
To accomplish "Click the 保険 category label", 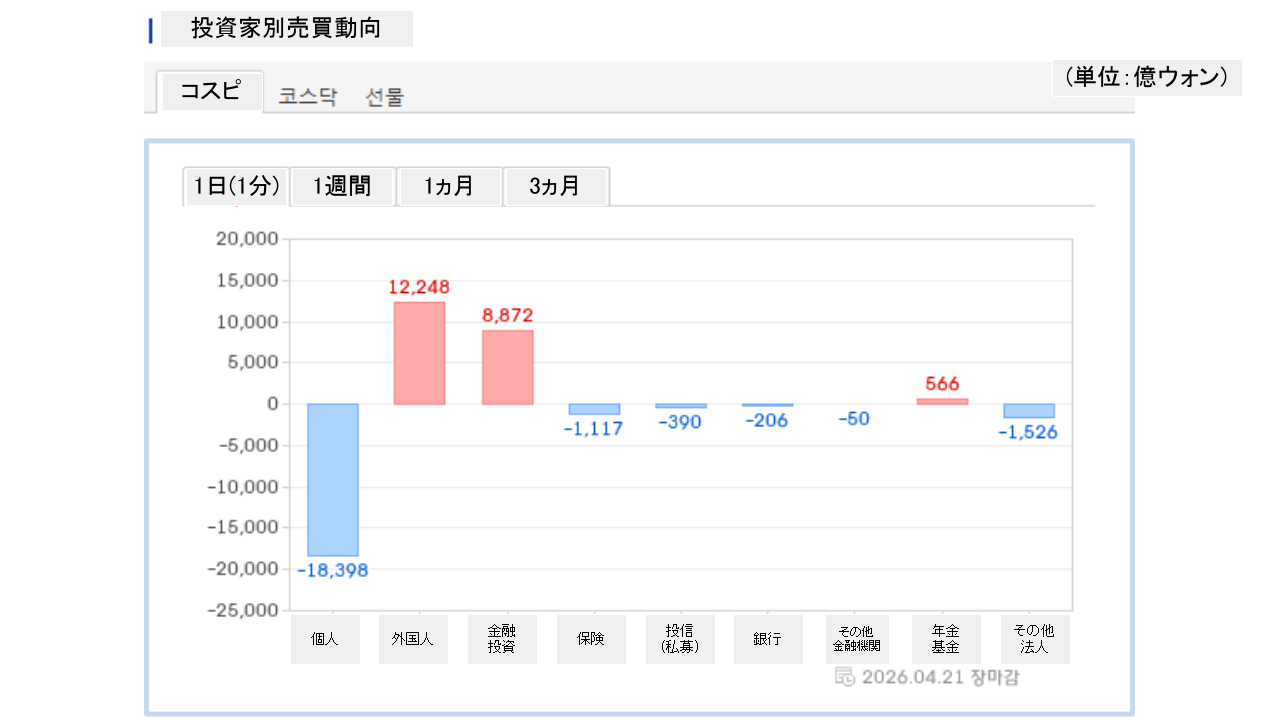I will click(591, 639).
